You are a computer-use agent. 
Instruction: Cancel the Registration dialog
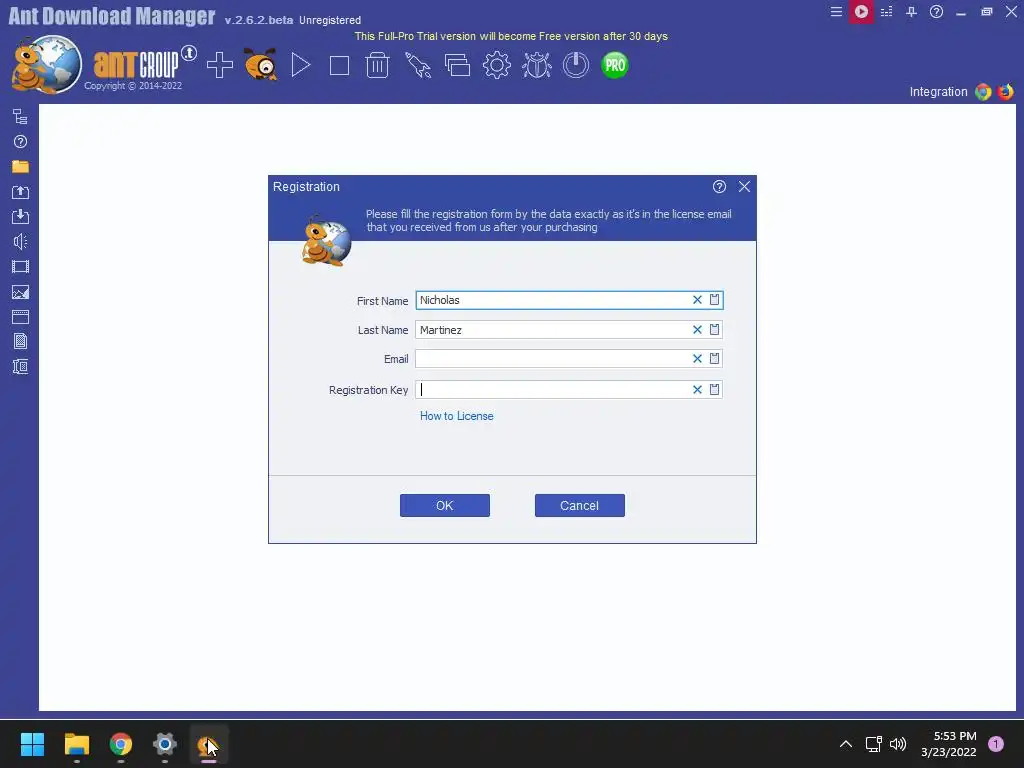point(579,505)
